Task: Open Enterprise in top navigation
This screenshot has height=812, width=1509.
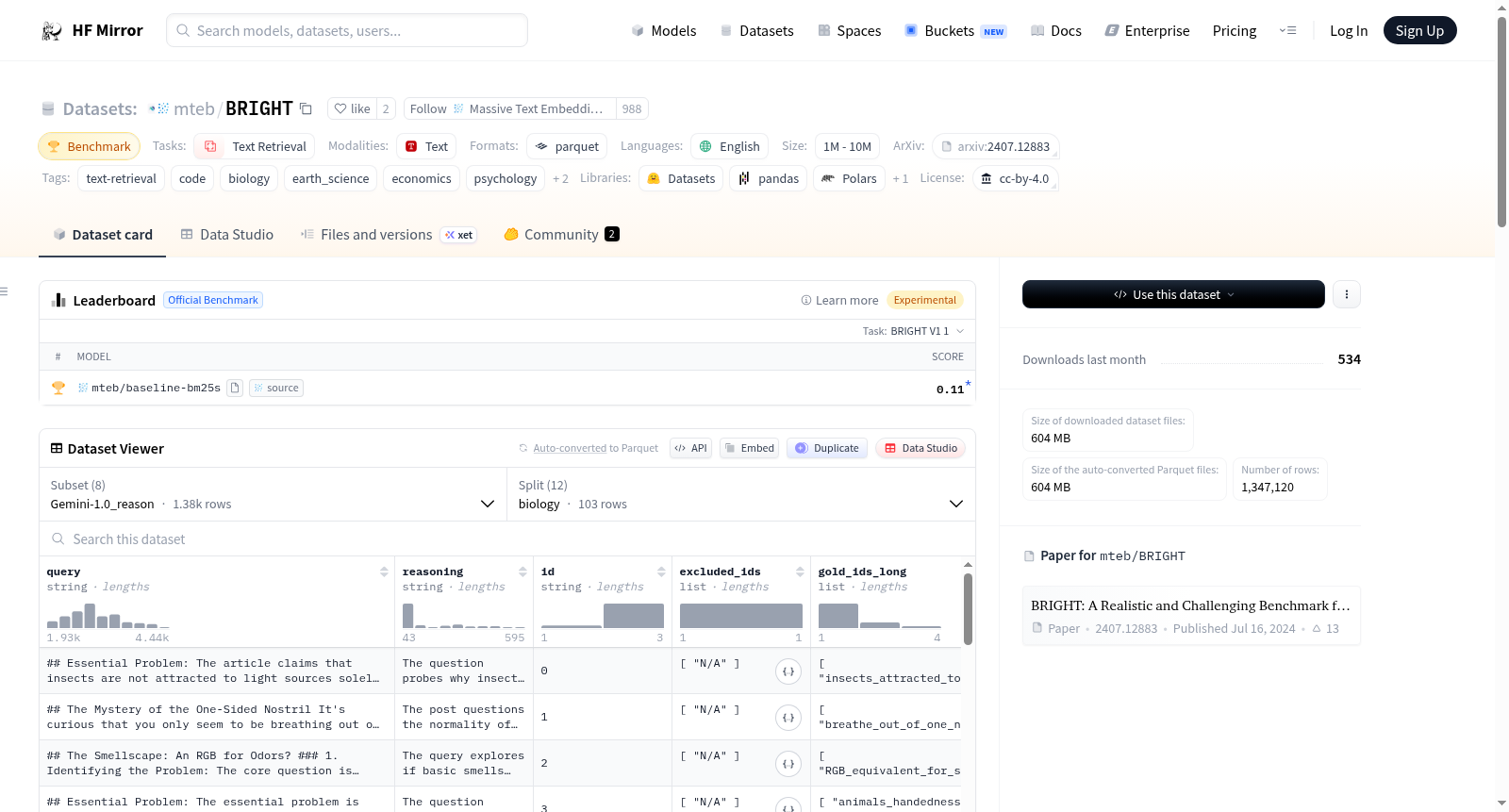Action: 1147,30
